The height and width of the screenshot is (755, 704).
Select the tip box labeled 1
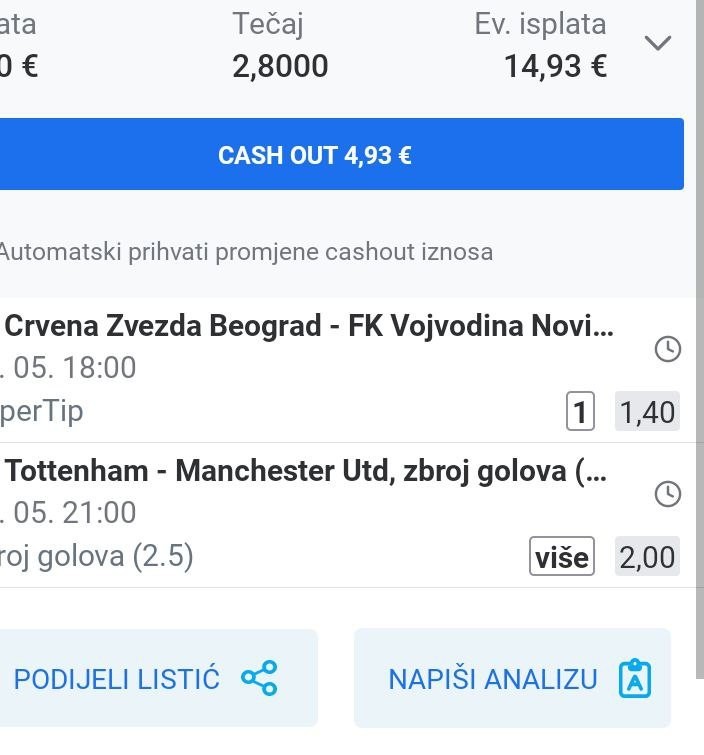point(580,411)
